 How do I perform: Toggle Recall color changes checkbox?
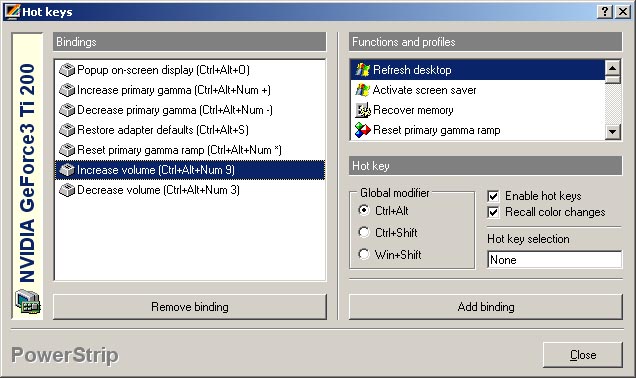coord(493,212)
